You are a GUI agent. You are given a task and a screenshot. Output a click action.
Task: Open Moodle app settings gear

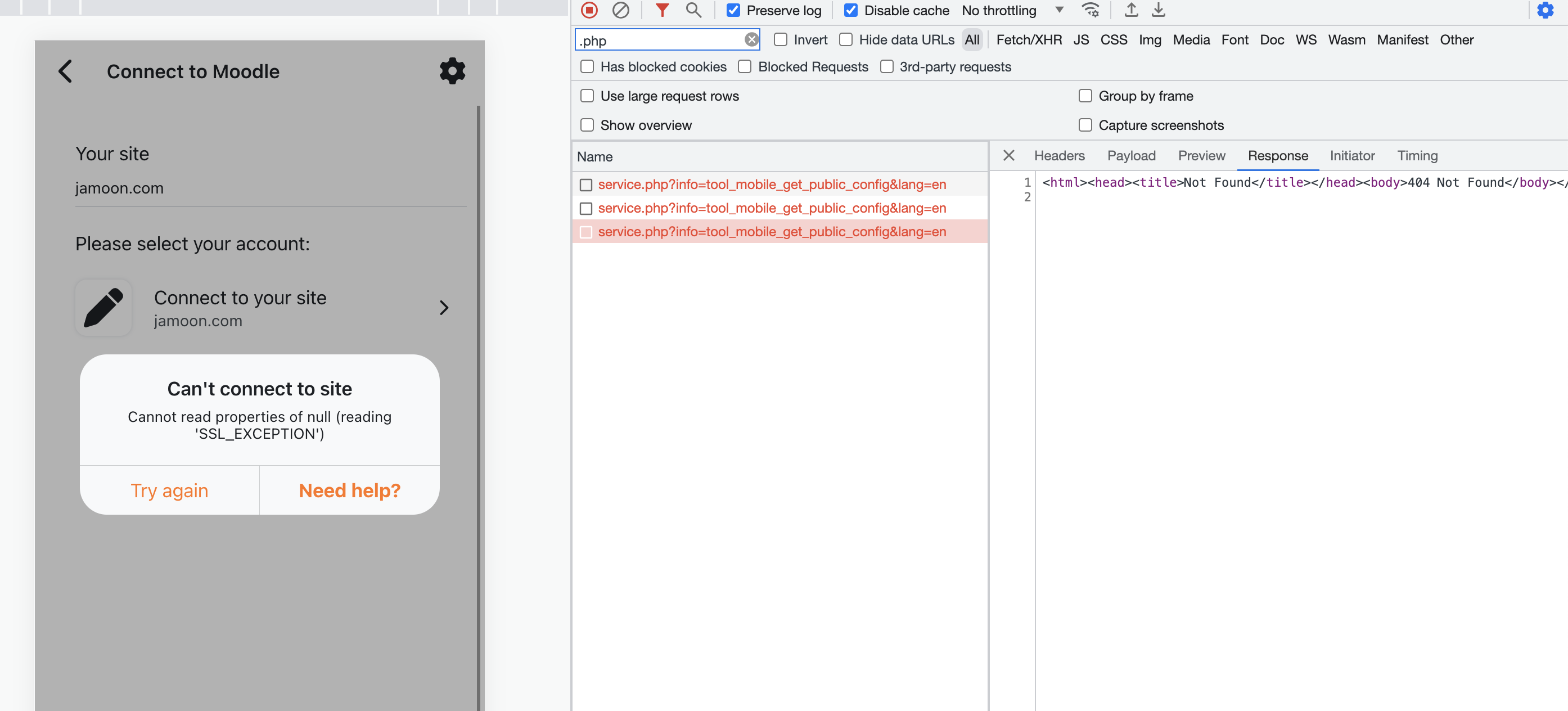[452, 71]
